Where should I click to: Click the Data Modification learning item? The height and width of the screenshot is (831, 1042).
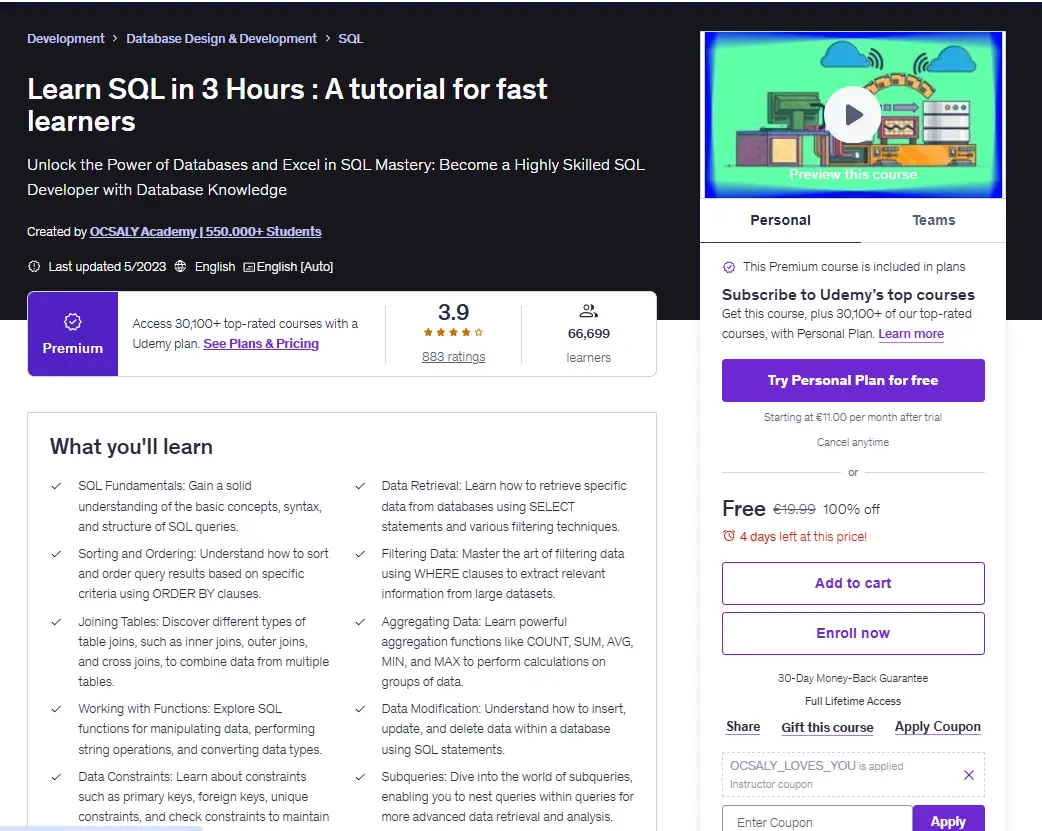(x=503, y=729)
